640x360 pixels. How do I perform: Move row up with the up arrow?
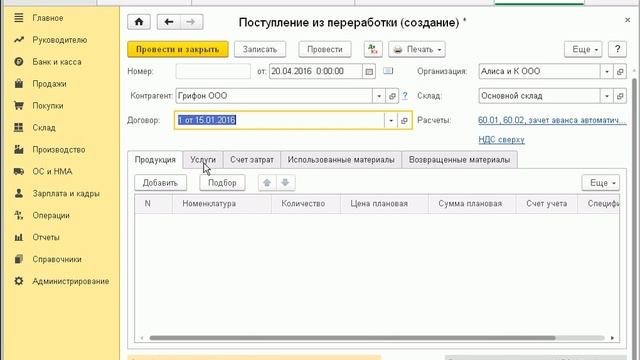[267, 183]
